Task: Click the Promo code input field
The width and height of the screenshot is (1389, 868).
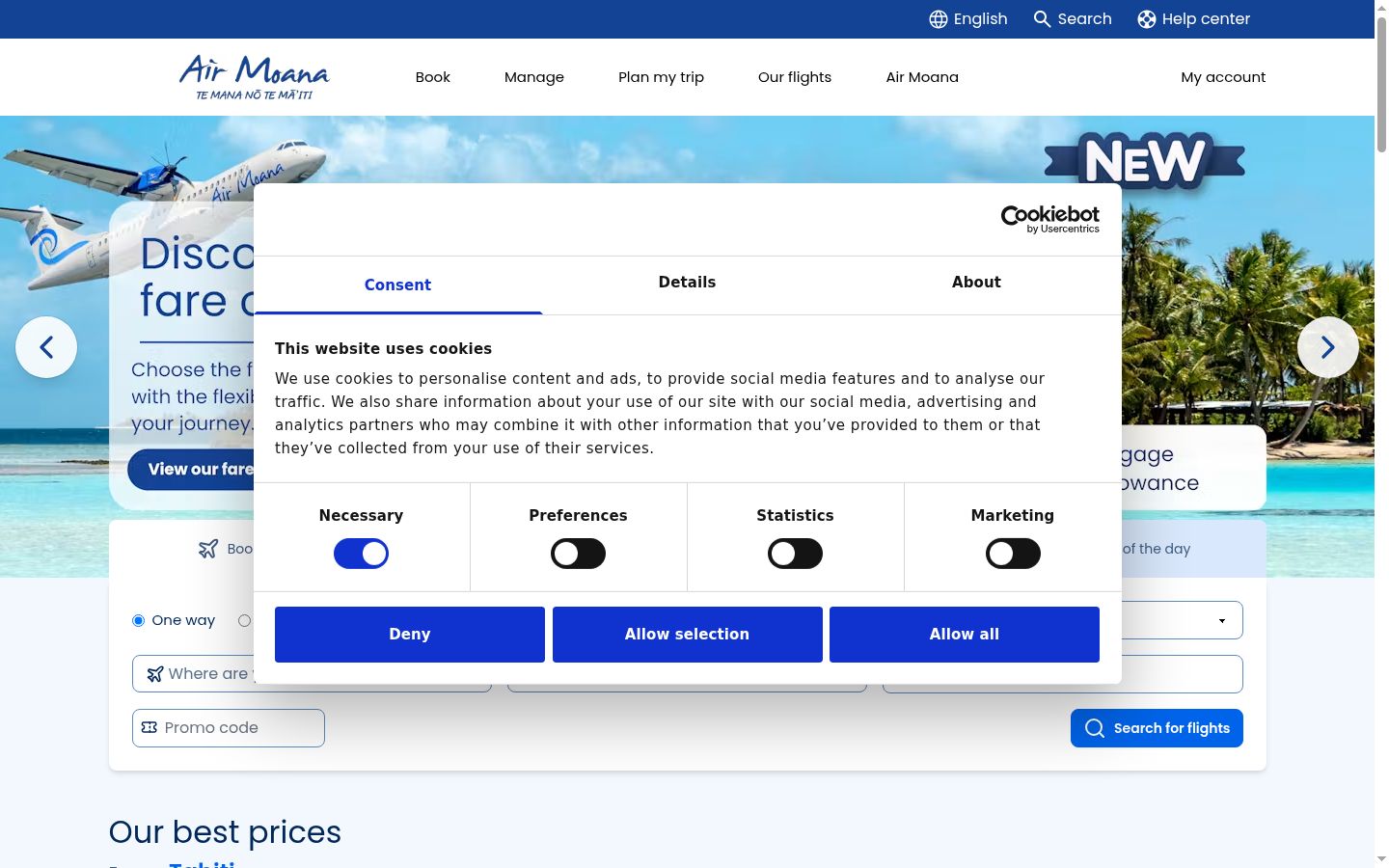Action: tap(229, 728)
